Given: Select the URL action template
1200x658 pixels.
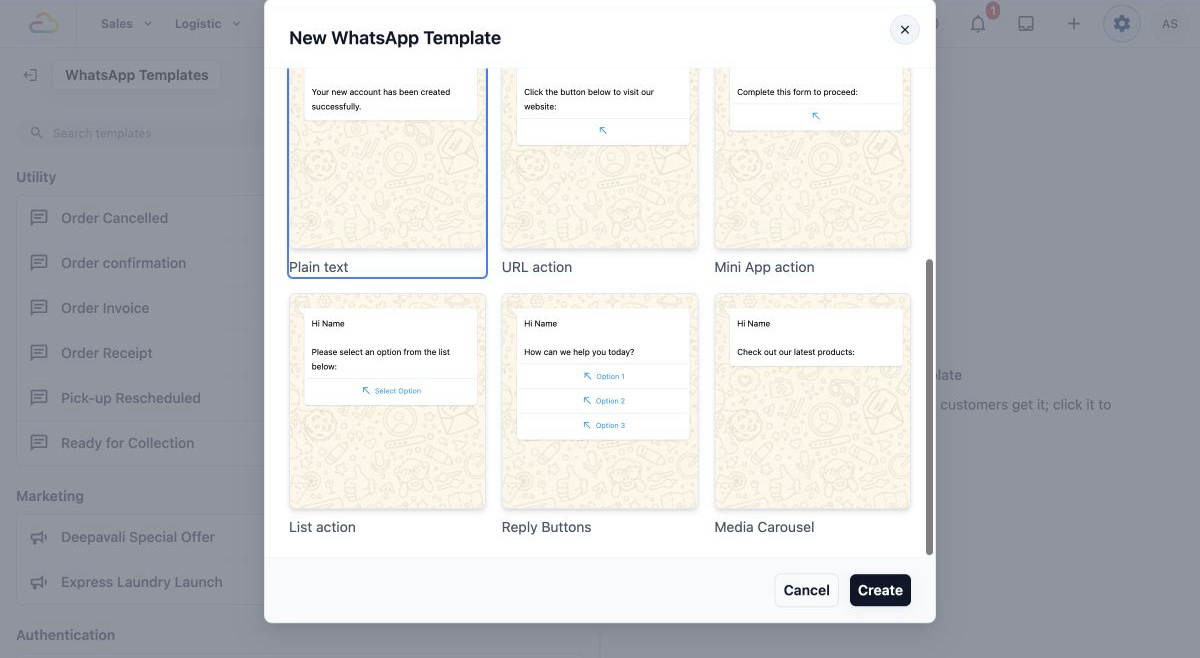Looking at the screenshot, I should [600, 172].
